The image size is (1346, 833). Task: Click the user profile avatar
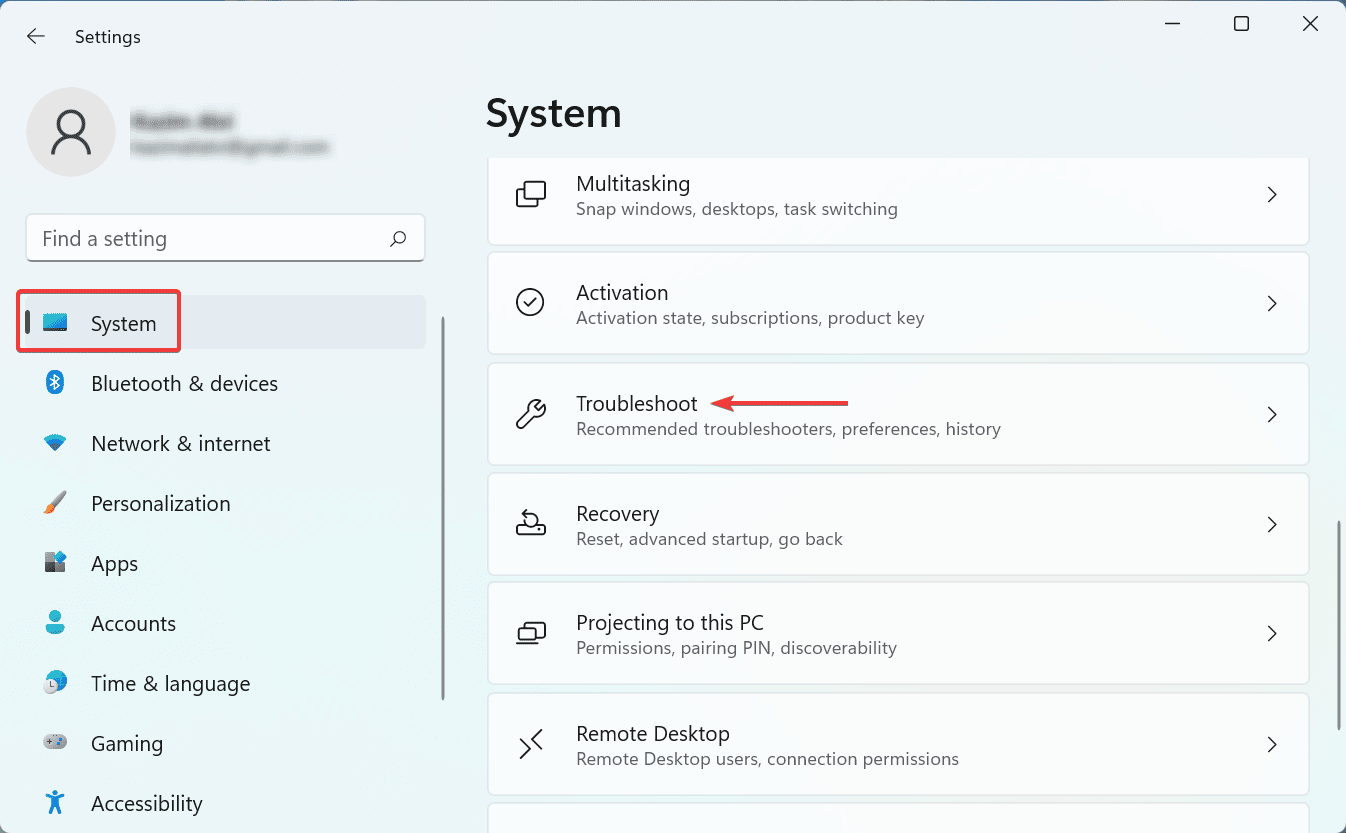pyautogui.click(x=71, y=132)
